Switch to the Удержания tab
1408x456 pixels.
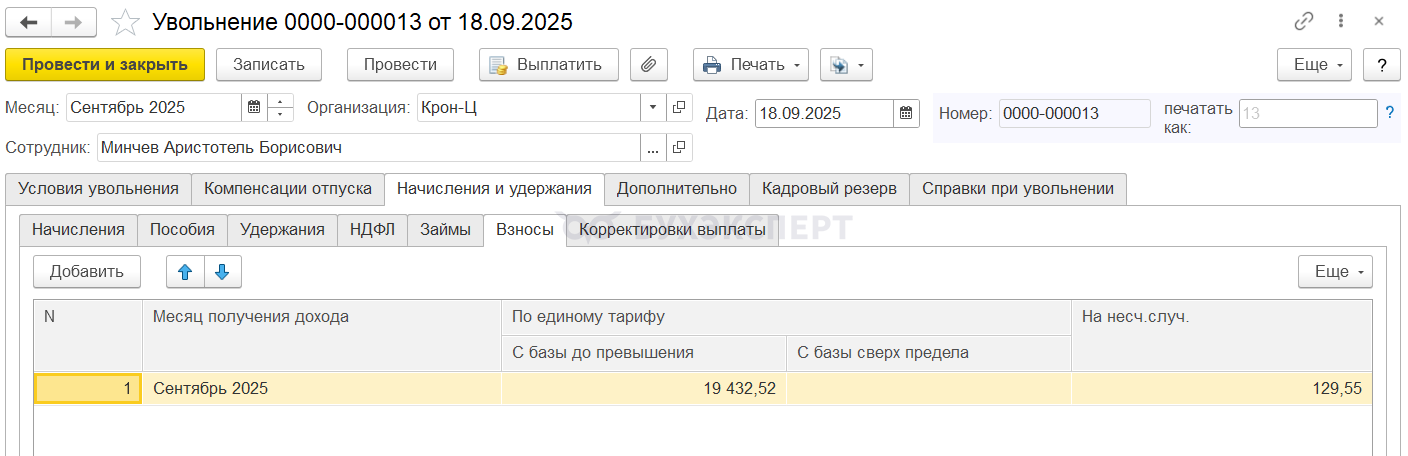point(282,229)
